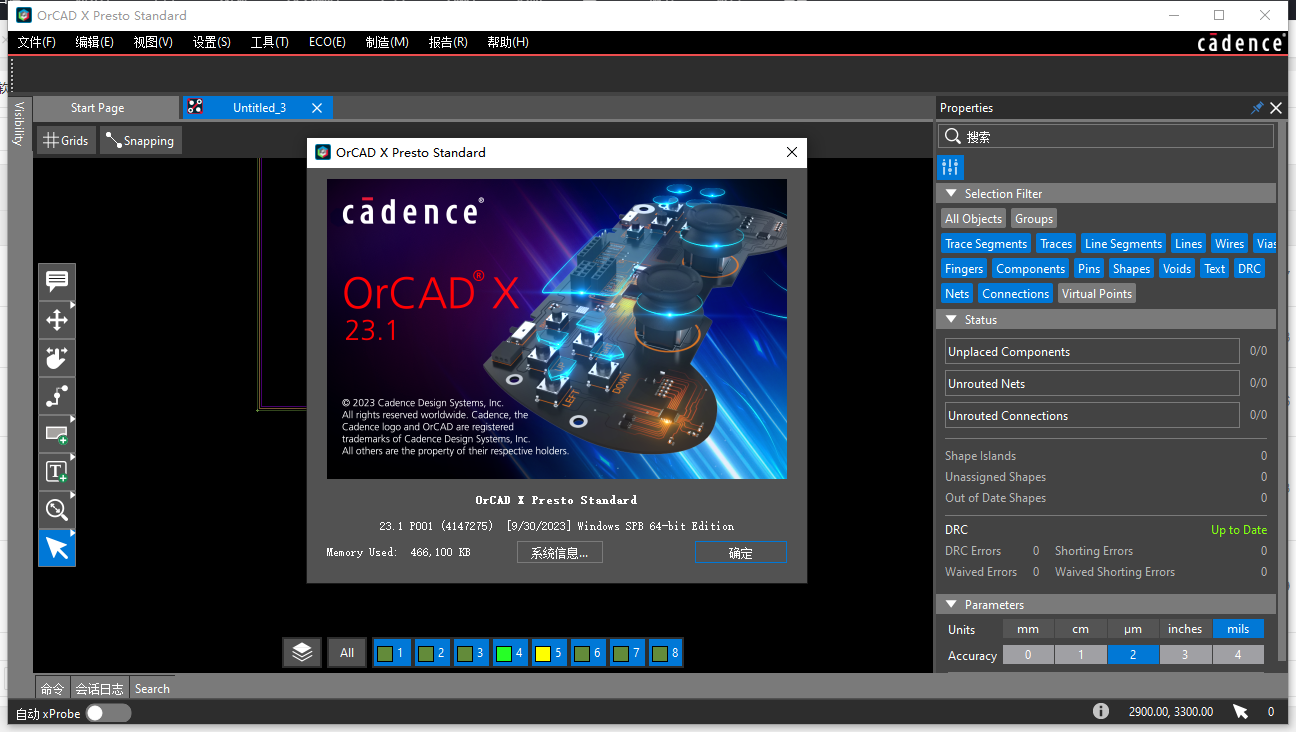
Task: Toggle Virtual Points selection filter
Action: (x=1097, y=294)
